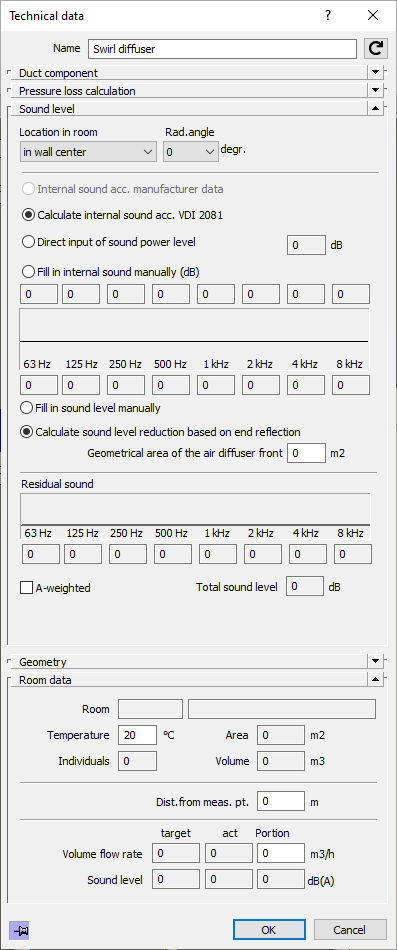Image resolution: width=397 pixels, height=950 pixels.
Task: Click the Individuals field in Room data
Action: click(138, 761)
